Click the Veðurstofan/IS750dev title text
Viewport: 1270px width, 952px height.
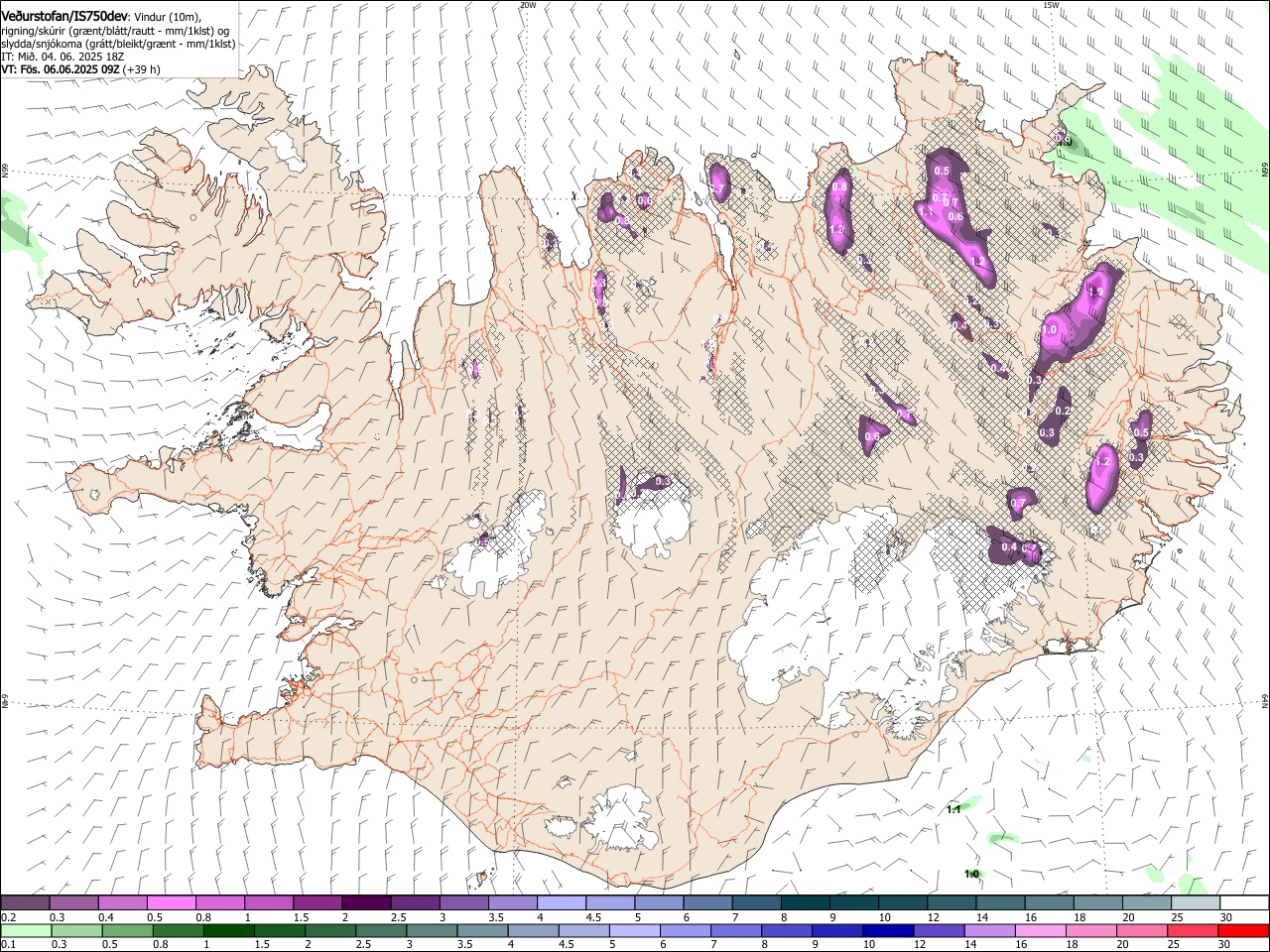64,15
